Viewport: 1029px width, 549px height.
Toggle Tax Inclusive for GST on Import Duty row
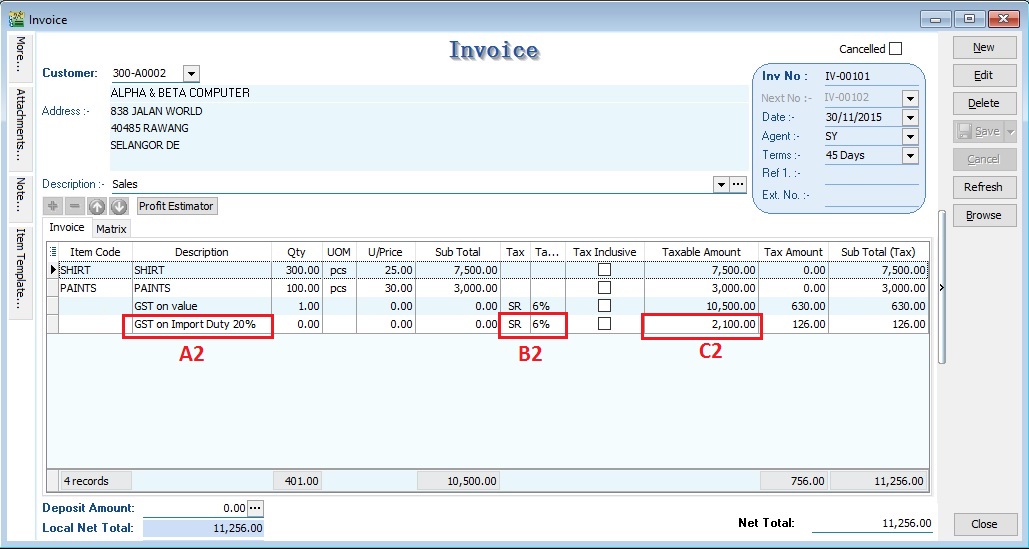click(x=604, y=323)
